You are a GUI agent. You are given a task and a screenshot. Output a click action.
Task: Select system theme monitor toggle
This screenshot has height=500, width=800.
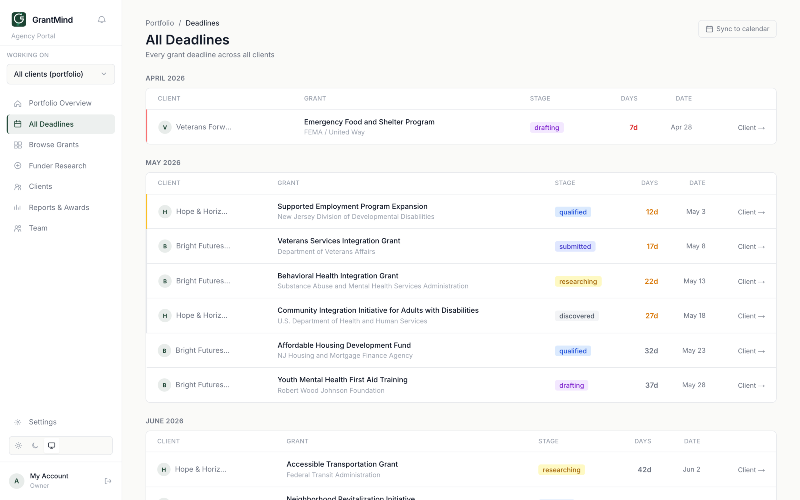coord(52,445)
